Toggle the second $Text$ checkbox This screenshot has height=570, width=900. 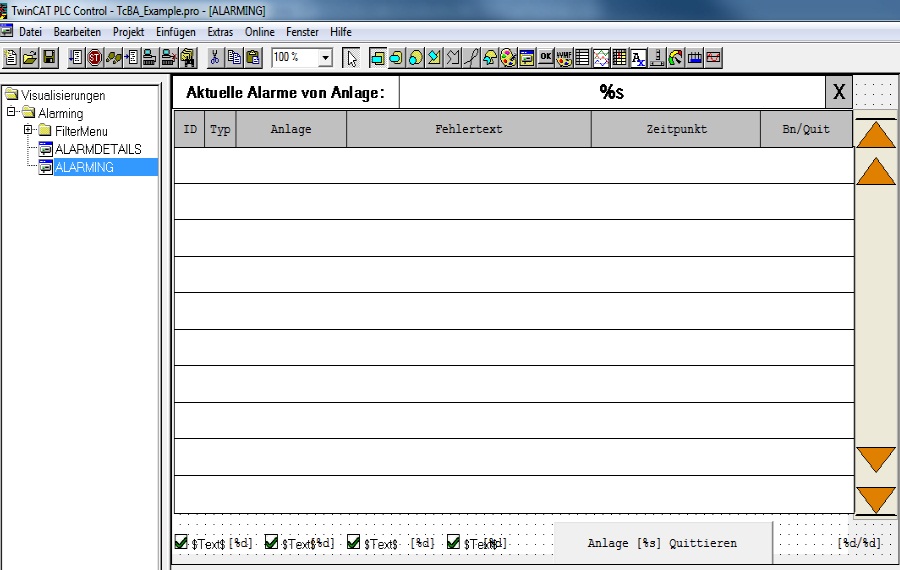(x=271, y=542)
